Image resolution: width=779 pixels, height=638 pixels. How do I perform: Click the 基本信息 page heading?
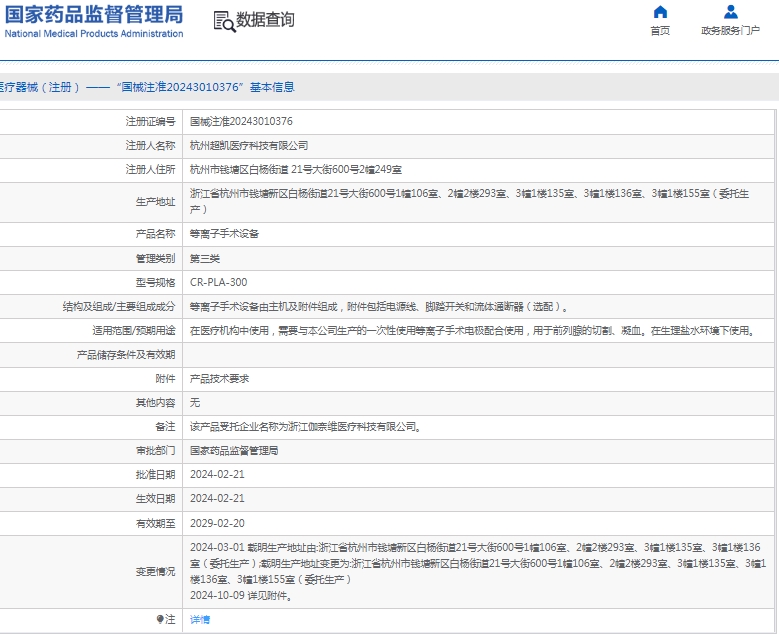272,87
